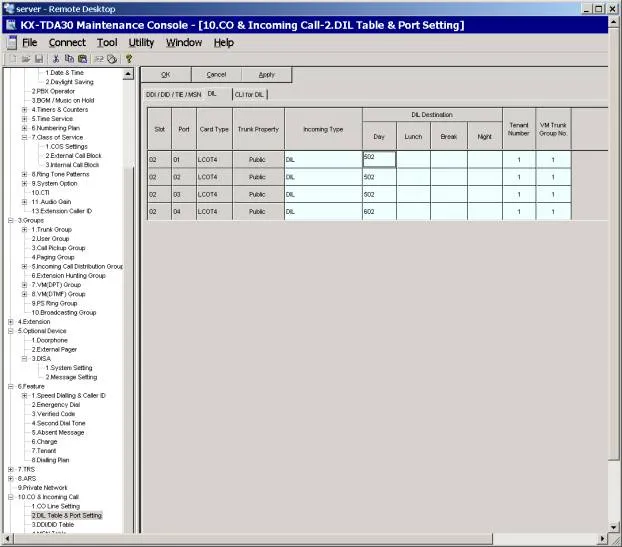
Task: Click Night destination cell for port 02
Action: (485, 177)
